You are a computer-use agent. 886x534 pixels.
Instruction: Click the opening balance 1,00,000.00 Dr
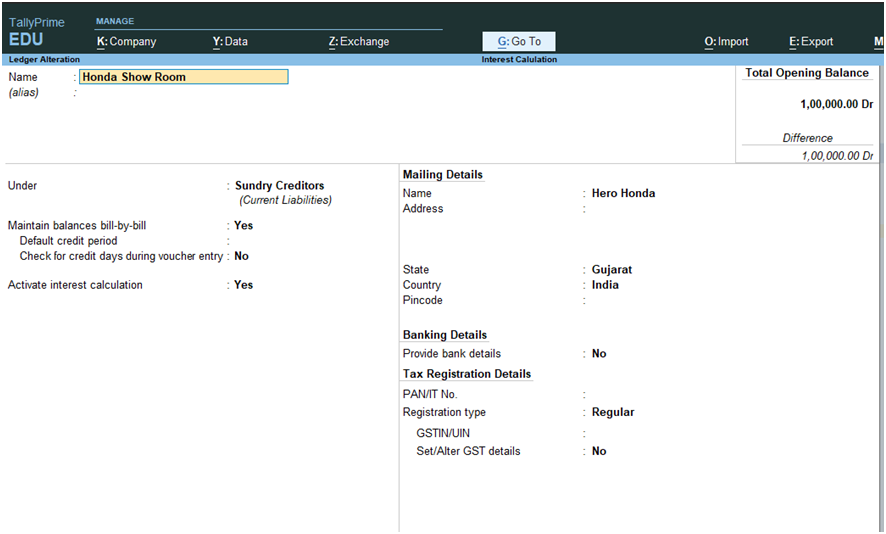coord(836,104)
